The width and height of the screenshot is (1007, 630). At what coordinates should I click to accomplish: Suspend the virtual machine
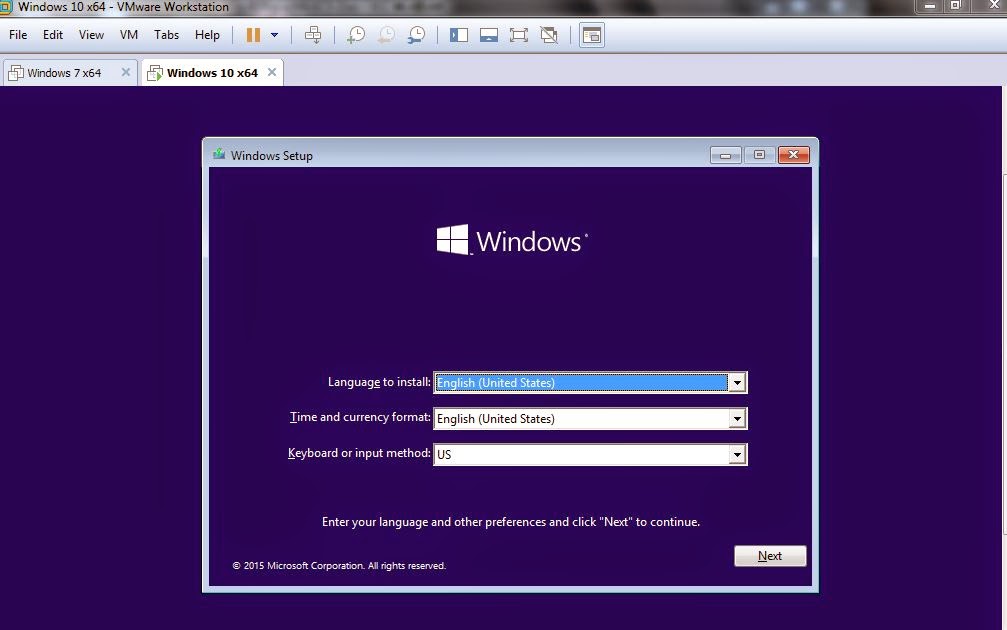(253, 34)
